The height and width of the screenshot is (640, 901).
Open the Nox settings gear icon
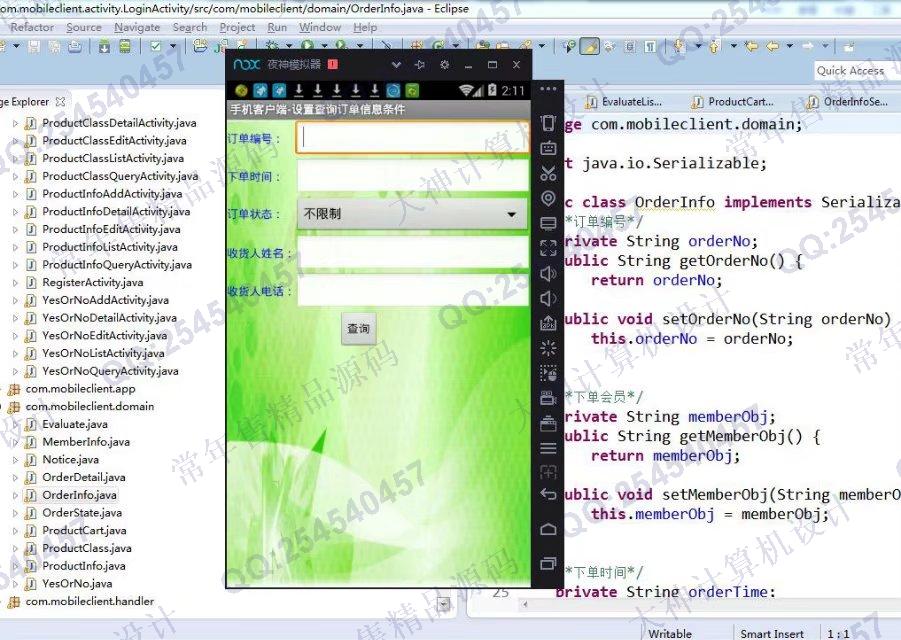[x=444, y=65]
